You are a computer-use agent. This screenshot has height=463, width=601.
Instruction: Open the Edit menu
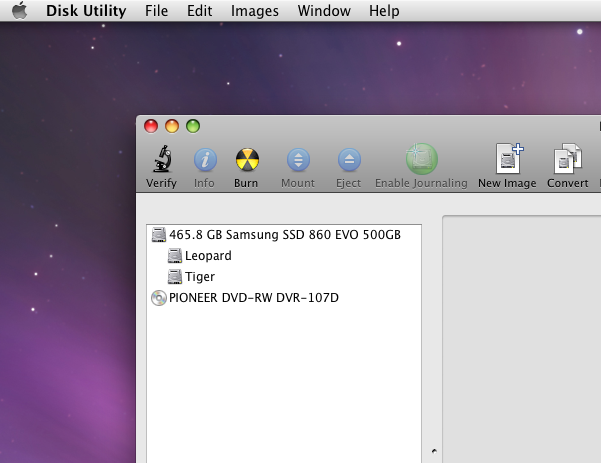click(x=199, y=11)
